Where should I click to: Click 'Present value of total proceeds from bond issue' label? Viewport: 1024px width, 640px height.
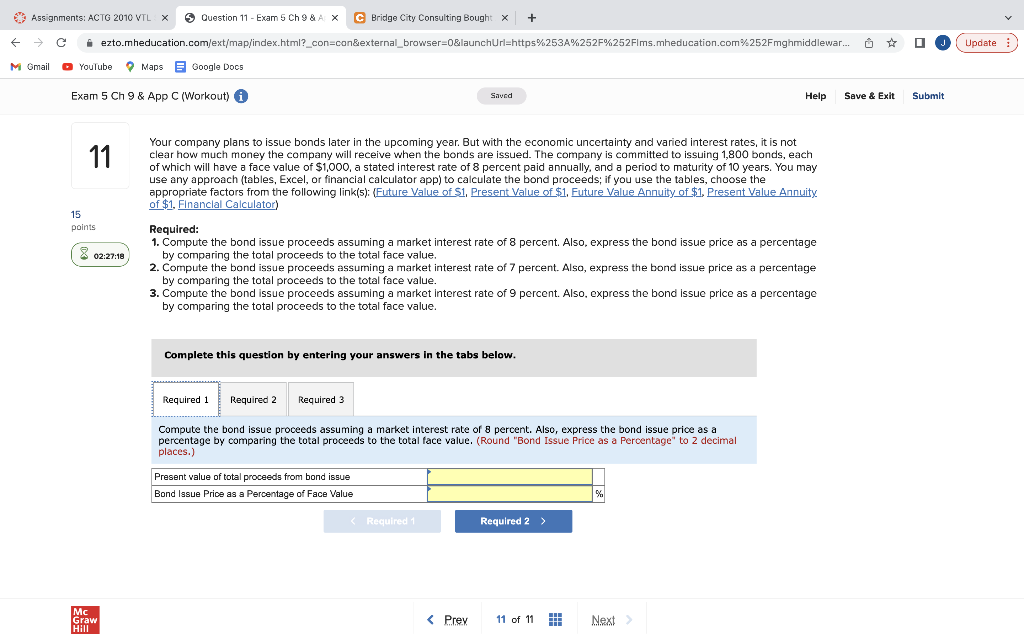(252, 477)
